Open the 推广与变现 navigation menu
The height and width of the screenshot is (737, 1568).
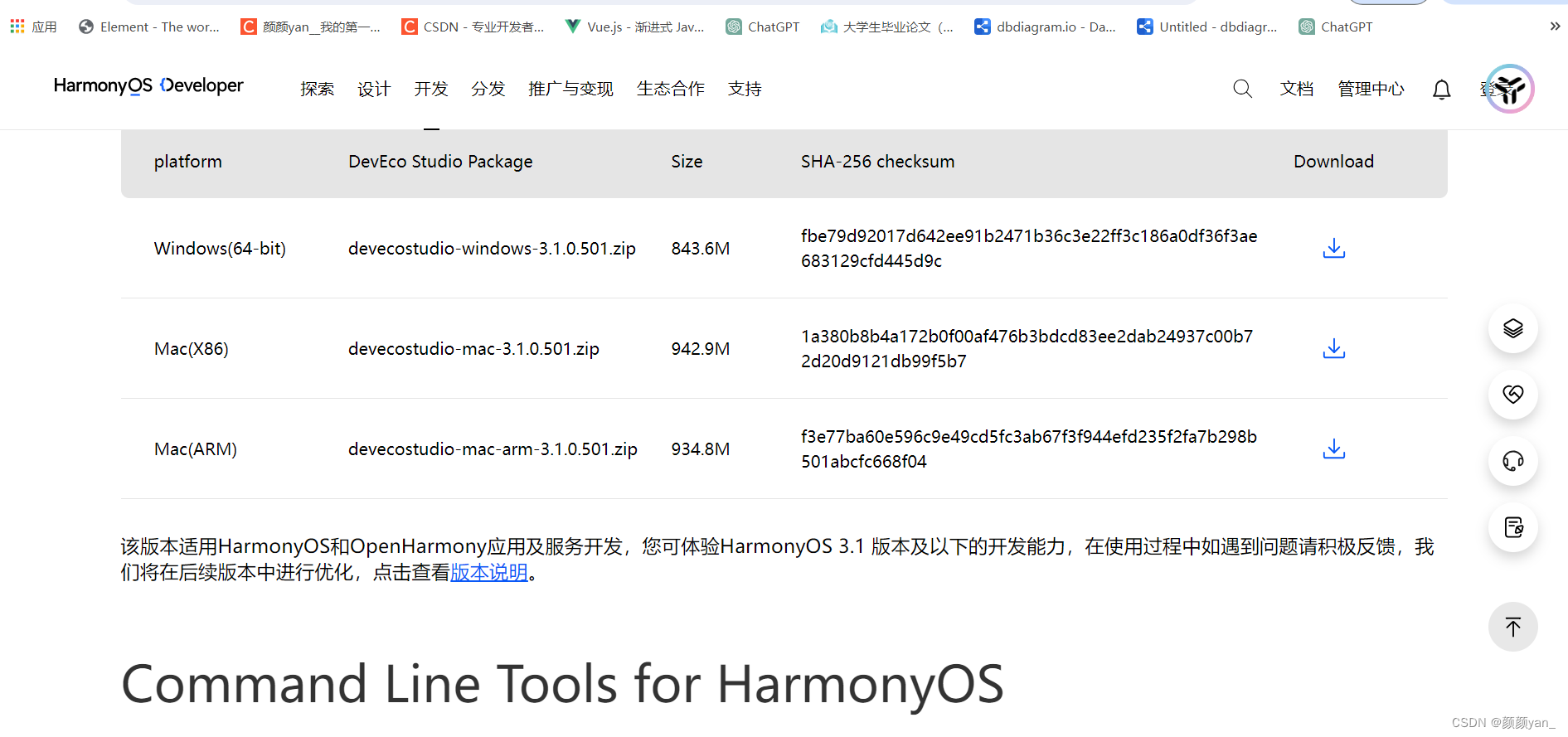click(570, 89)
